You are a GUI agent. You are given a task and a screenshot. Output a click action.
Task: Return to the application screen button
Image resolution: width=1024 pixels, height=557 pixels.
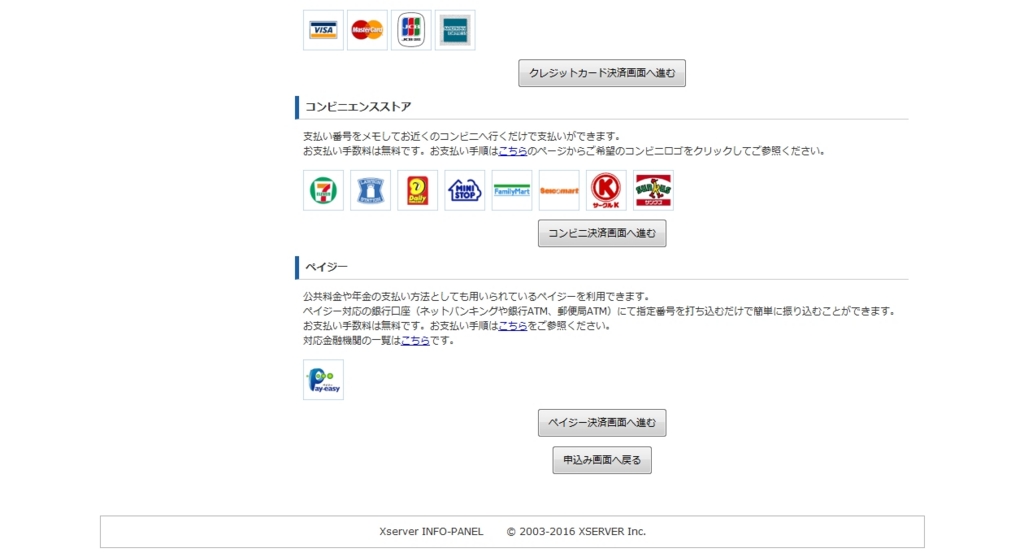(x=602, y=460)
